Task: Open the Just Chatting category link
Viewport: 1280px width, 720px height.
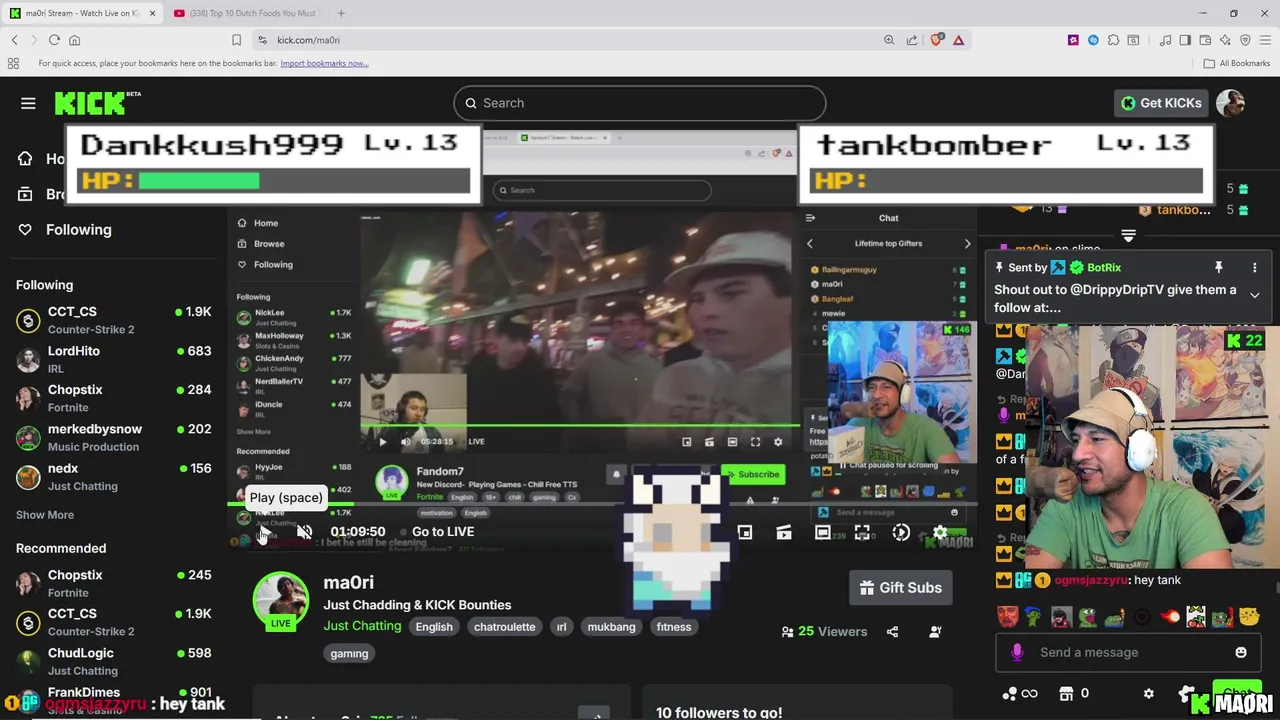Action: [x=362, y=626]
